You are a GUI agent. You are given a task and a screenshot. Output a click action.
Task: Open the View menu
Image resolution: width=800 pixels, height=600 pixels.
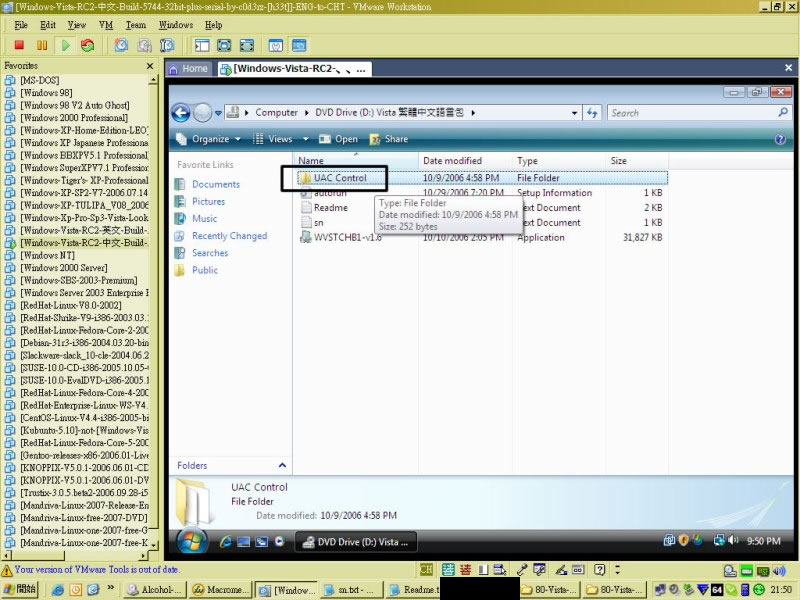(x=77, y=25)
